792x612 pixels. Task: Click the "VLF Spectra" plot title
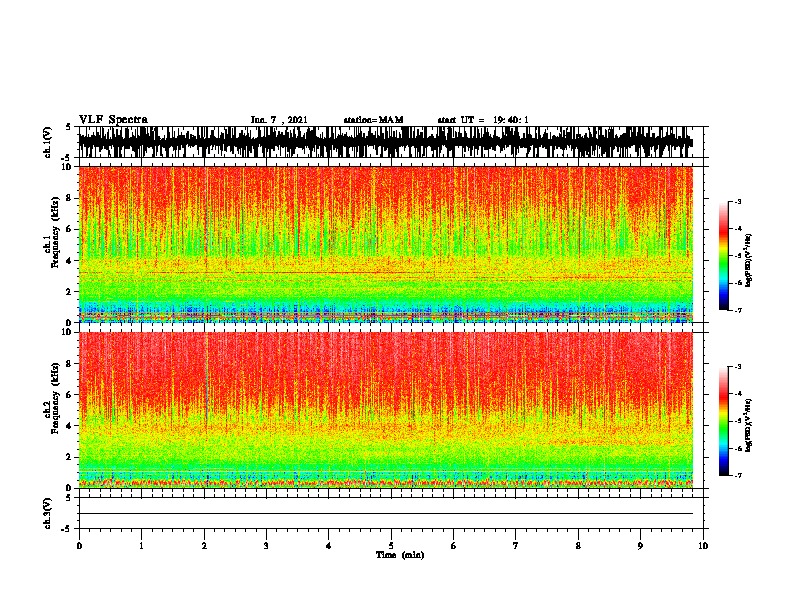click(113, 120)
